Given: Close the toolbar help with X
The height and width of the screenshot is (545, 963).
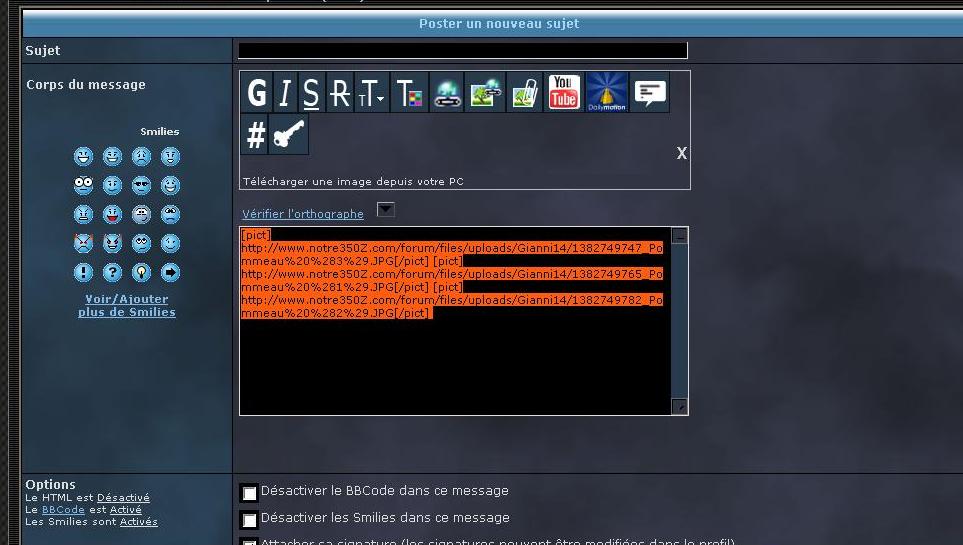Looking at the screenshot, I should point(682,153).
